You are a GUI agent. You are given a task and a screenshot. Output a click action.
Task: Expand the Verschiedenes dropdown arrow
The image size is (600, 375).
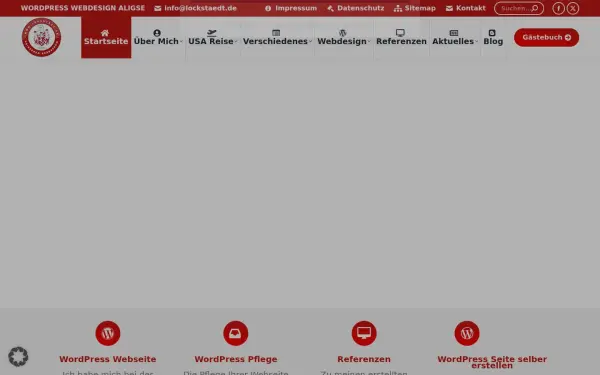pyautogui.click(x=310, y=41)
